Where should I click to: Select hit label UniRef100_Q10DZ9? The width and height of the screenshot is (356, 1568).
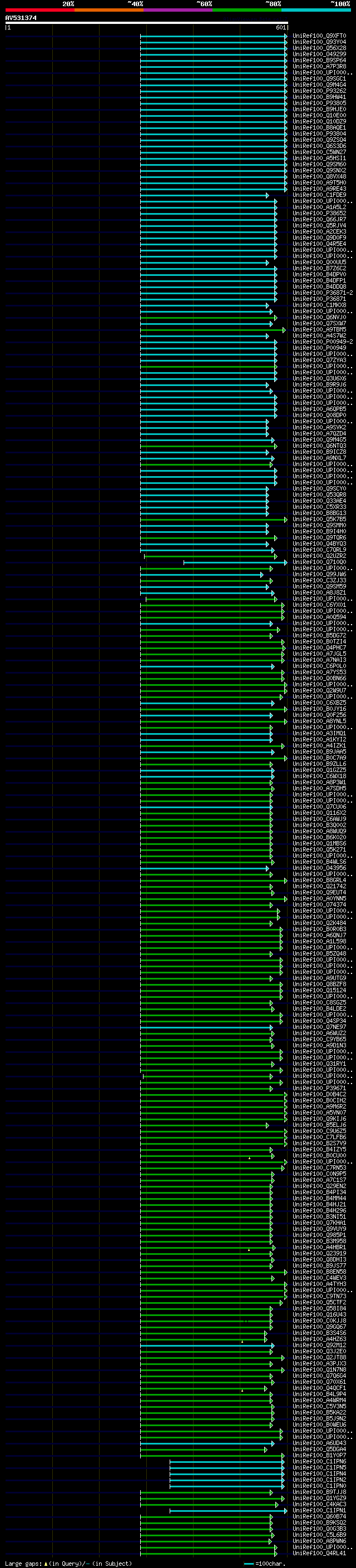(x=319, y=121)
